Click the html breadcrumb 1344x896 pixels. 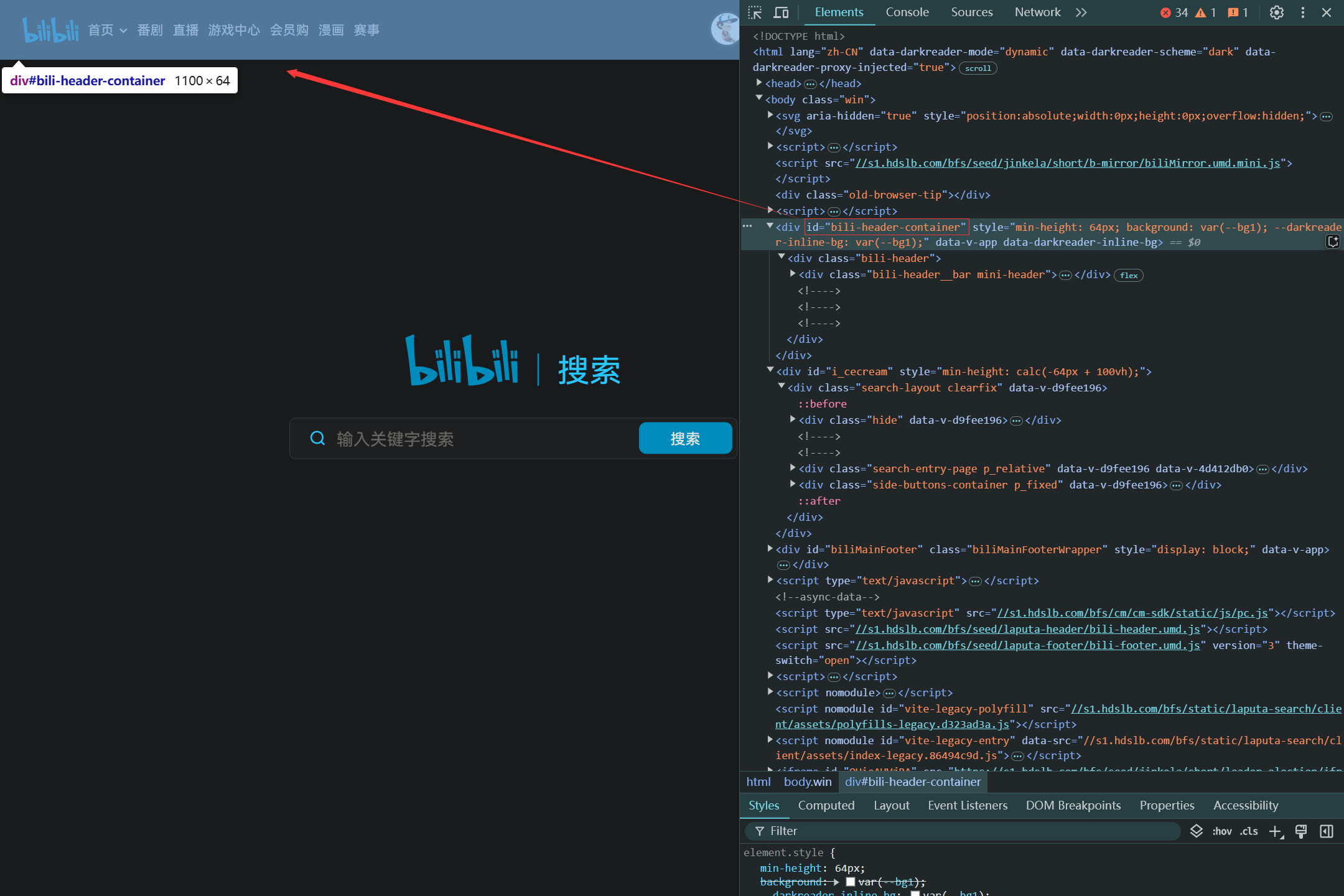tap(758, 782)
